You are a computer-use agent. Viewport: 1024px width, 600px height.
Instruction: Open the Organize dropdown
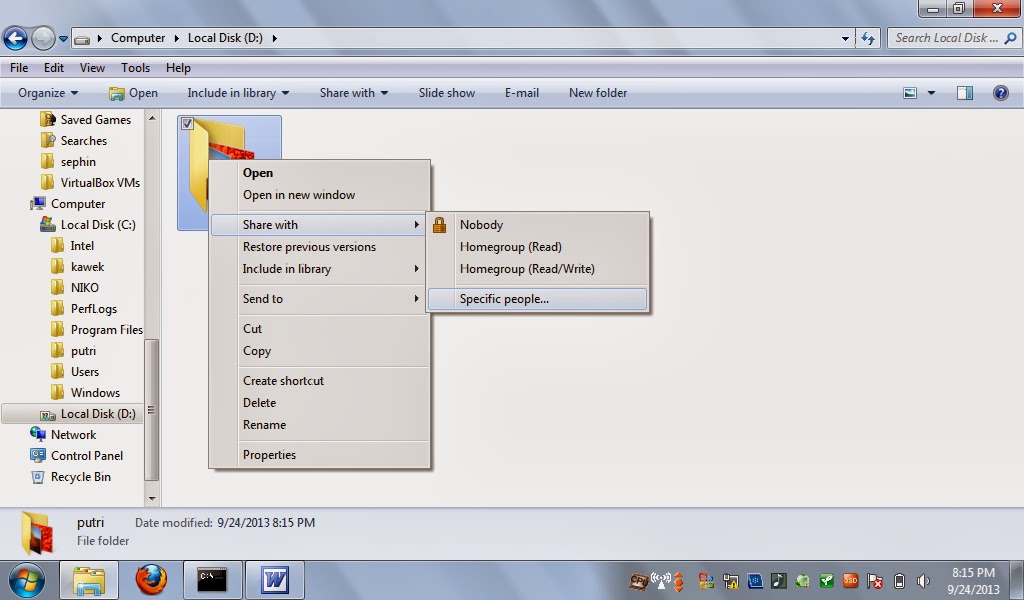tap(48, 93)
